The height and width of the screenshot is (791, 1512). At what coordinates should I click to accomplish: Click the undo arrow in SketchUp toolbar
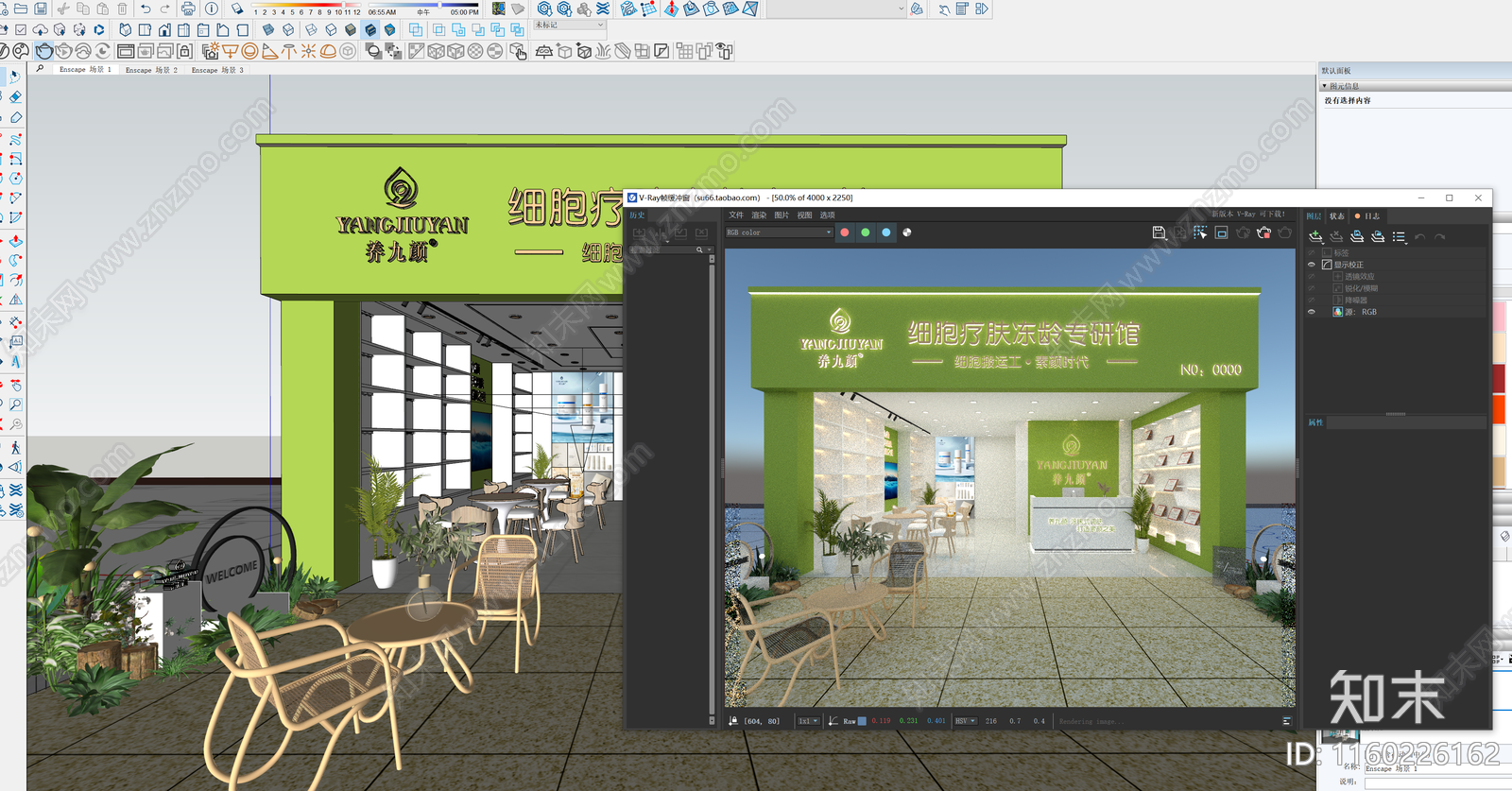pyautogui.click(x=146, y=9)
